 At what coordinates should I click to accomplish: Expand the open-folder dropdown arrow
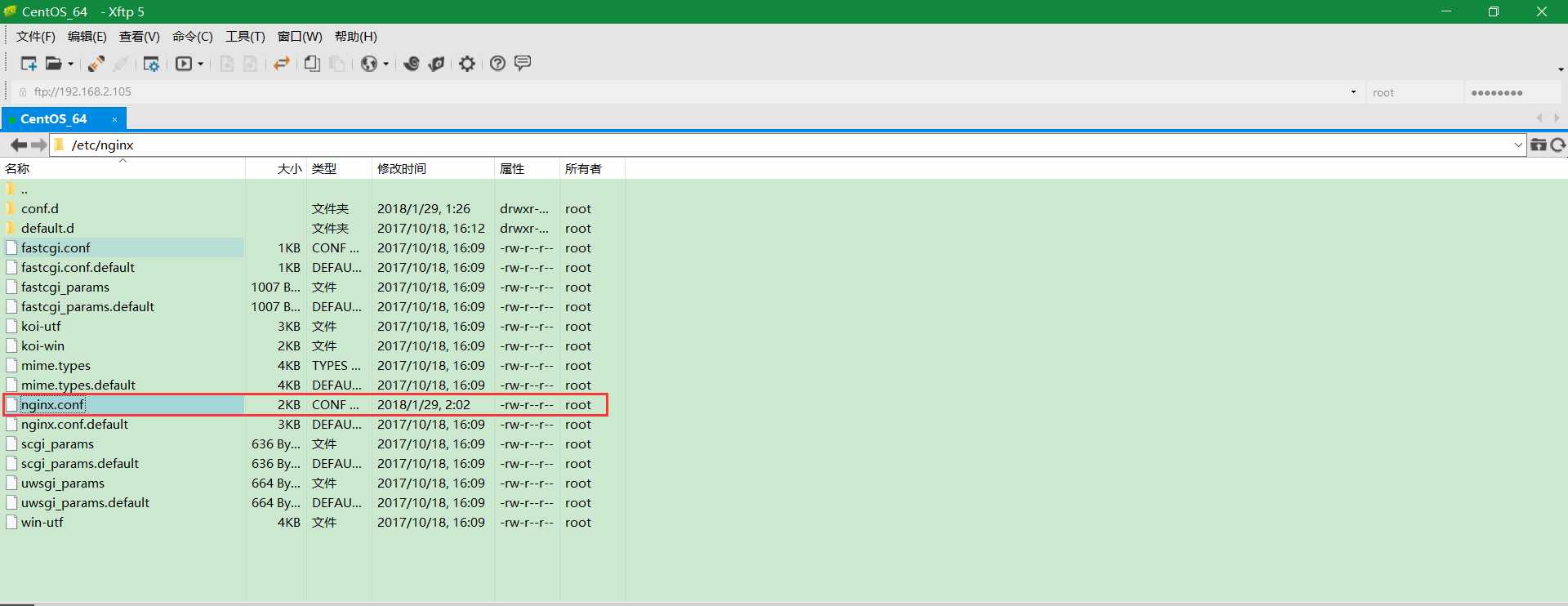coord(71,64)
